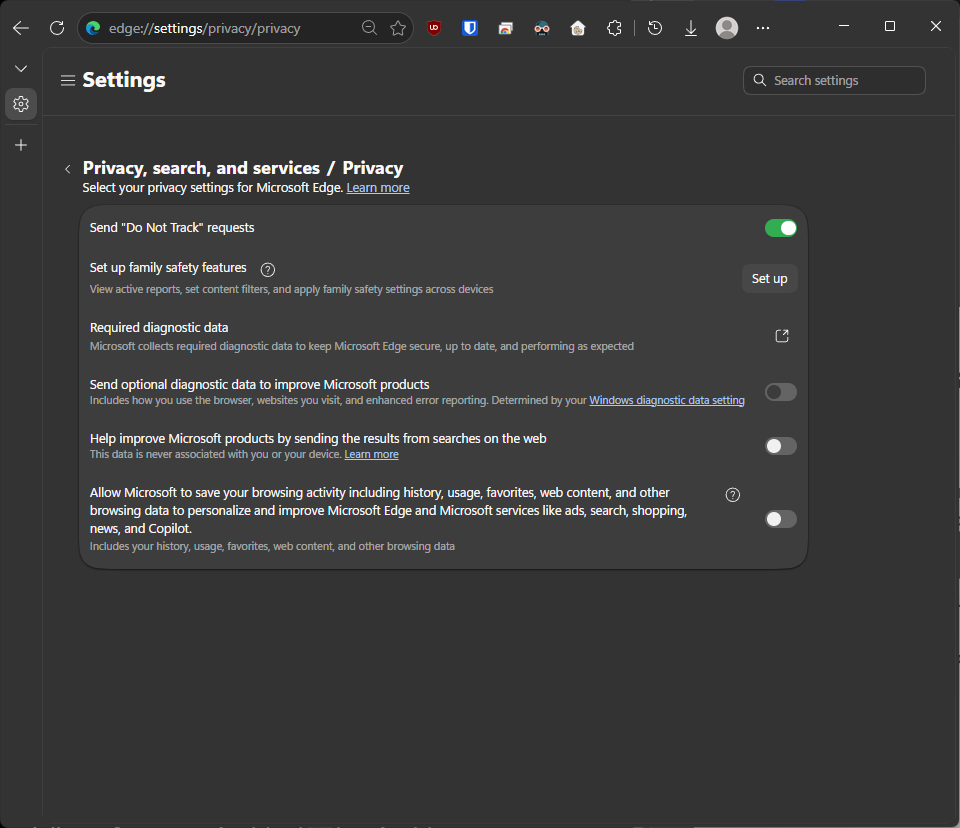This screenshot has width=960, height=828.
Task: Reload the page with refresh icon
Action: click(57, 28)
